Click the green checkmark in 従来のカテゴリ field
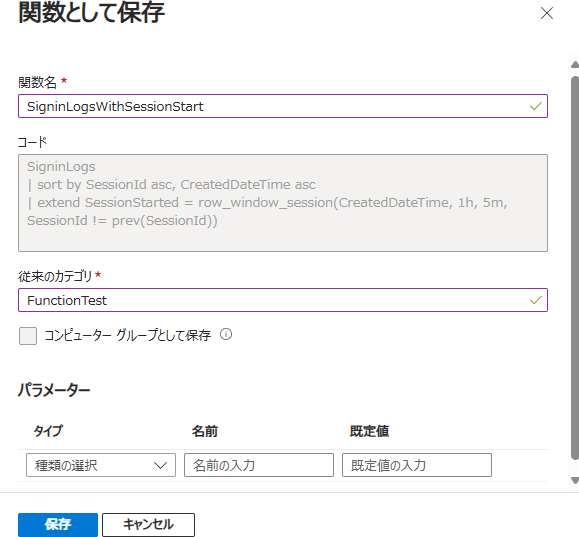This screenshot has height=537, width=579. click(535, 300)
